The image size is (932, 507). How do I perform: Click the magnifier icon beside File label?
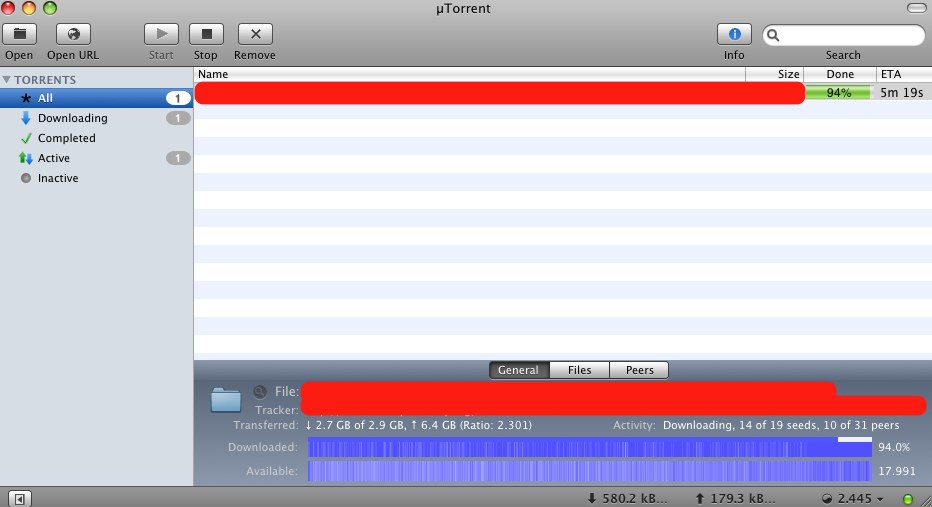tap(260, 392)
